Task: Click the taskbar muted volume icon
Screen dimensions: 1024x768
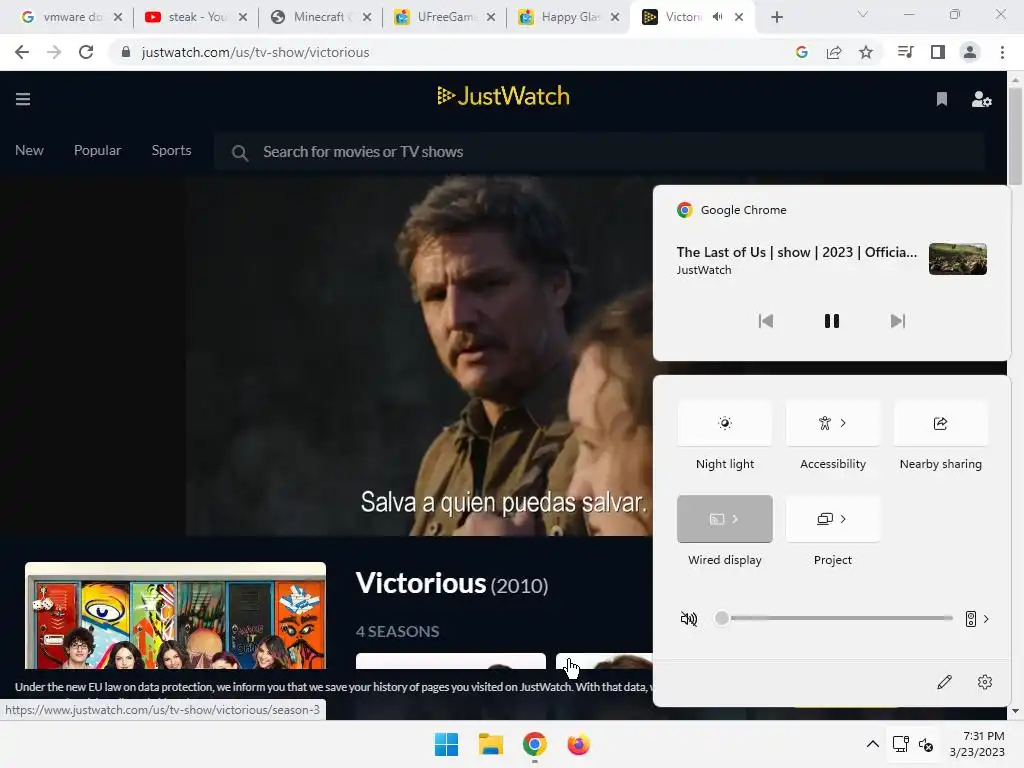Action: tap(926, 744)
